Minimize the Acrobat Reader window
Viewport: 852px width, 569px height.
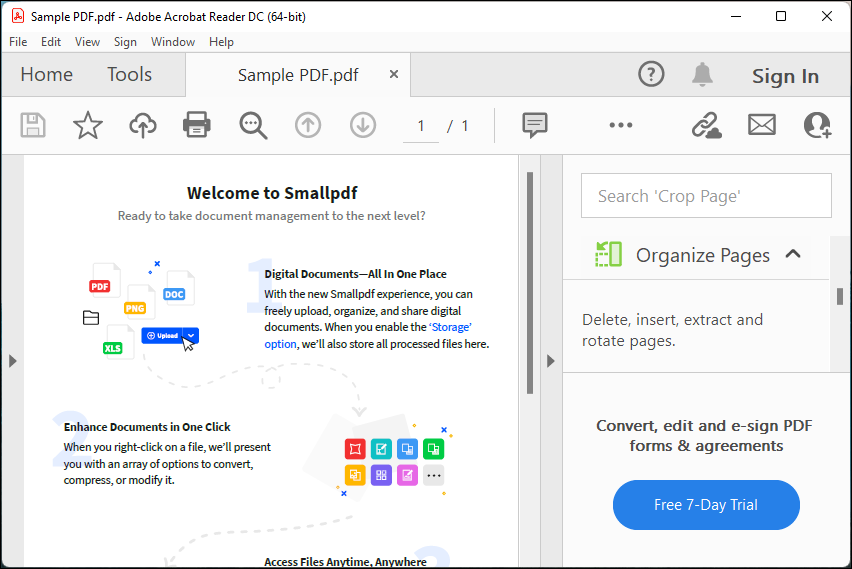[736, 16]
